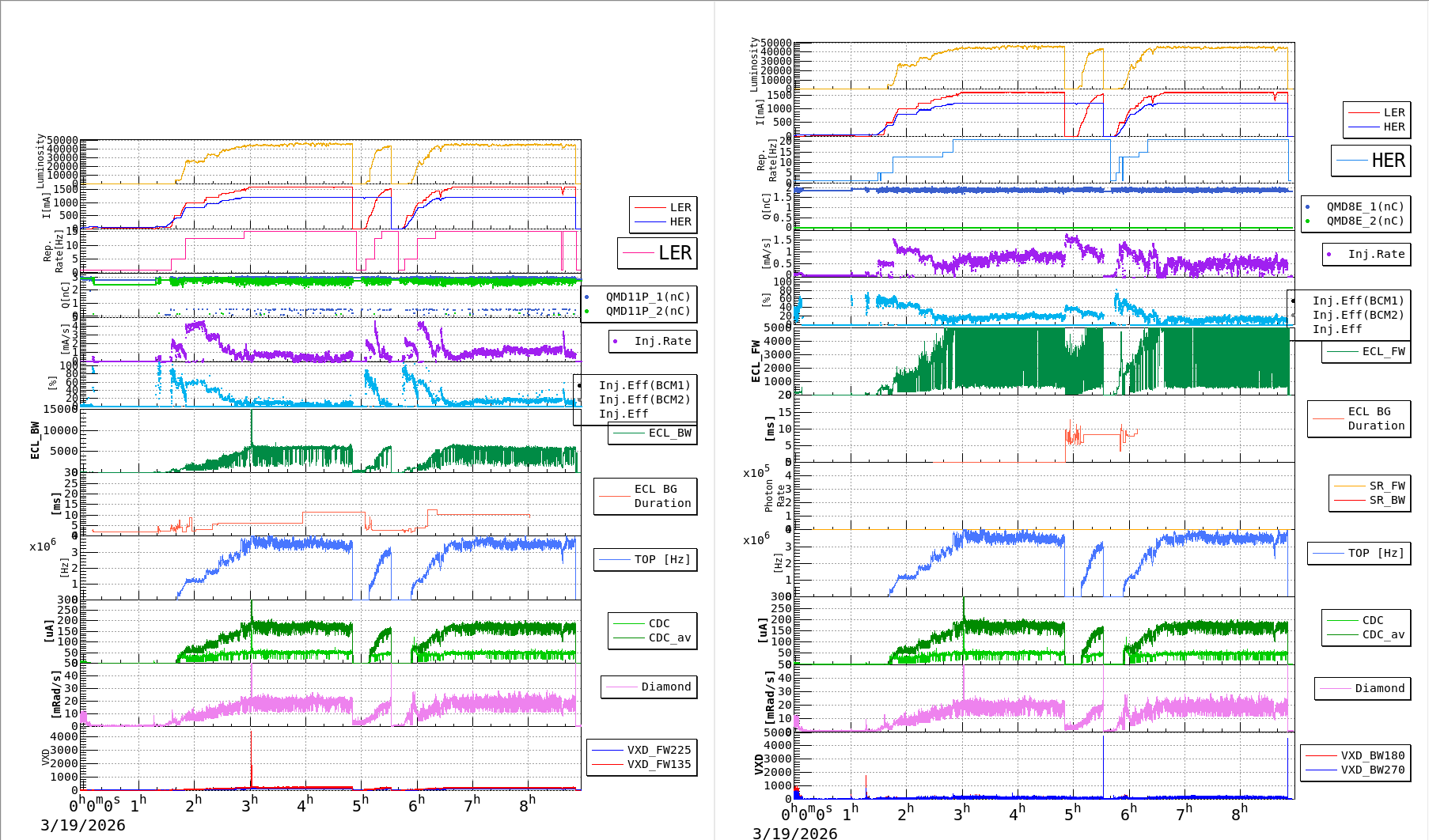This screenshot has height=840, width=1429.
Task: Click the SR_FW legend entry
Action: point(1386,486)
